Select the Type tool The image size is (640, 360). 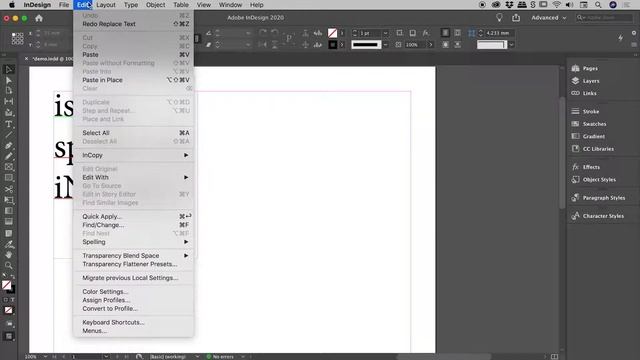[9, 124]
